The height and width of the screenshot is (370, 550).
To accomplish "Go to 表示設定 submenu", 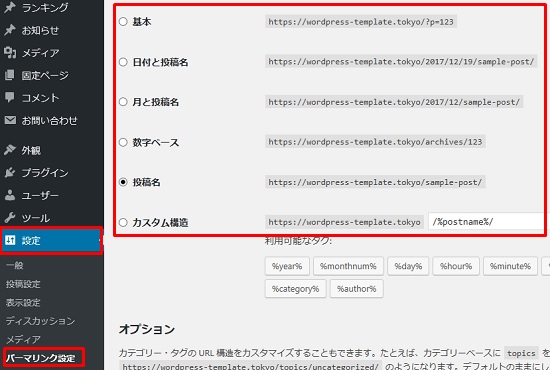I will pos(23,302).
